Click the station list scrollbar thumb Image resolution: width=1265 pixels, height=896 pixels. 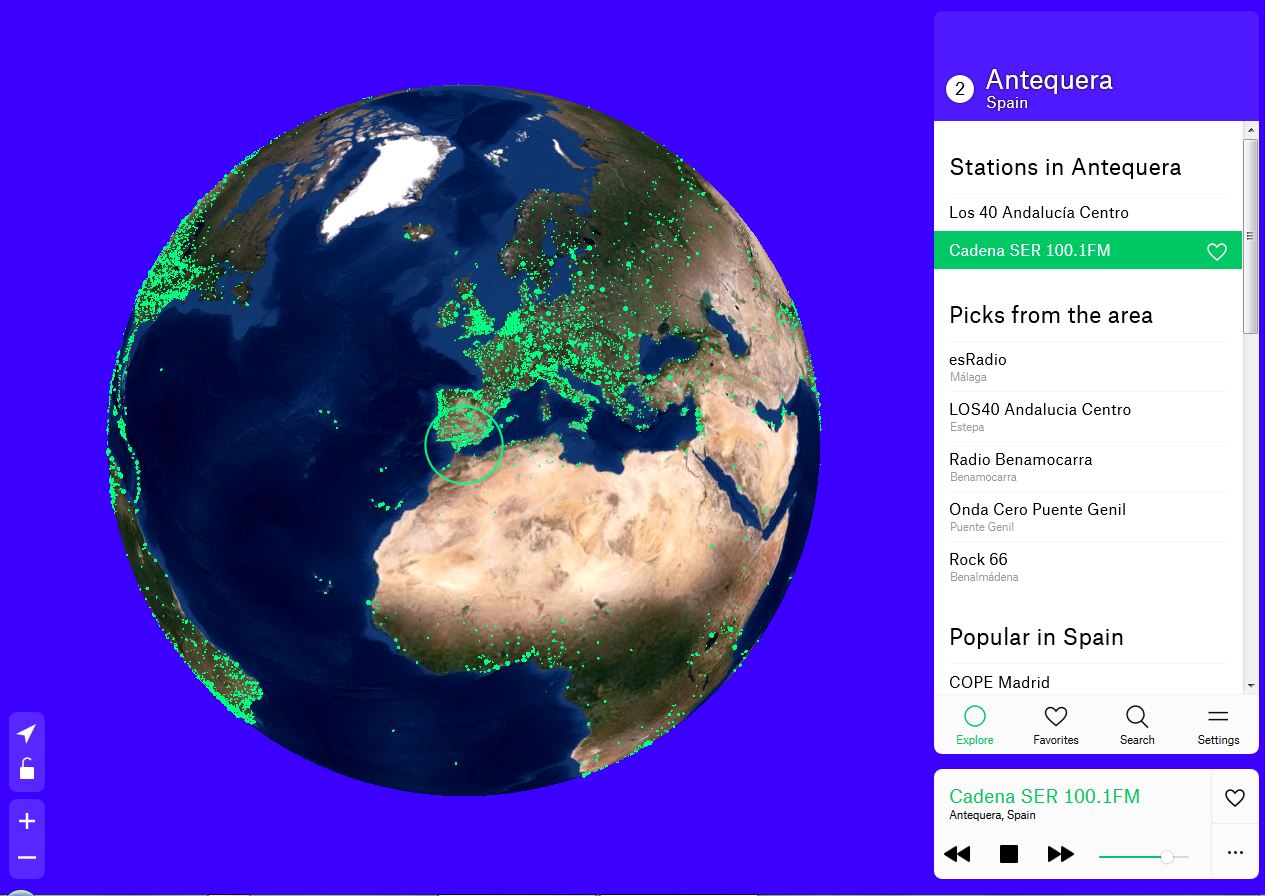[1251, 236]
